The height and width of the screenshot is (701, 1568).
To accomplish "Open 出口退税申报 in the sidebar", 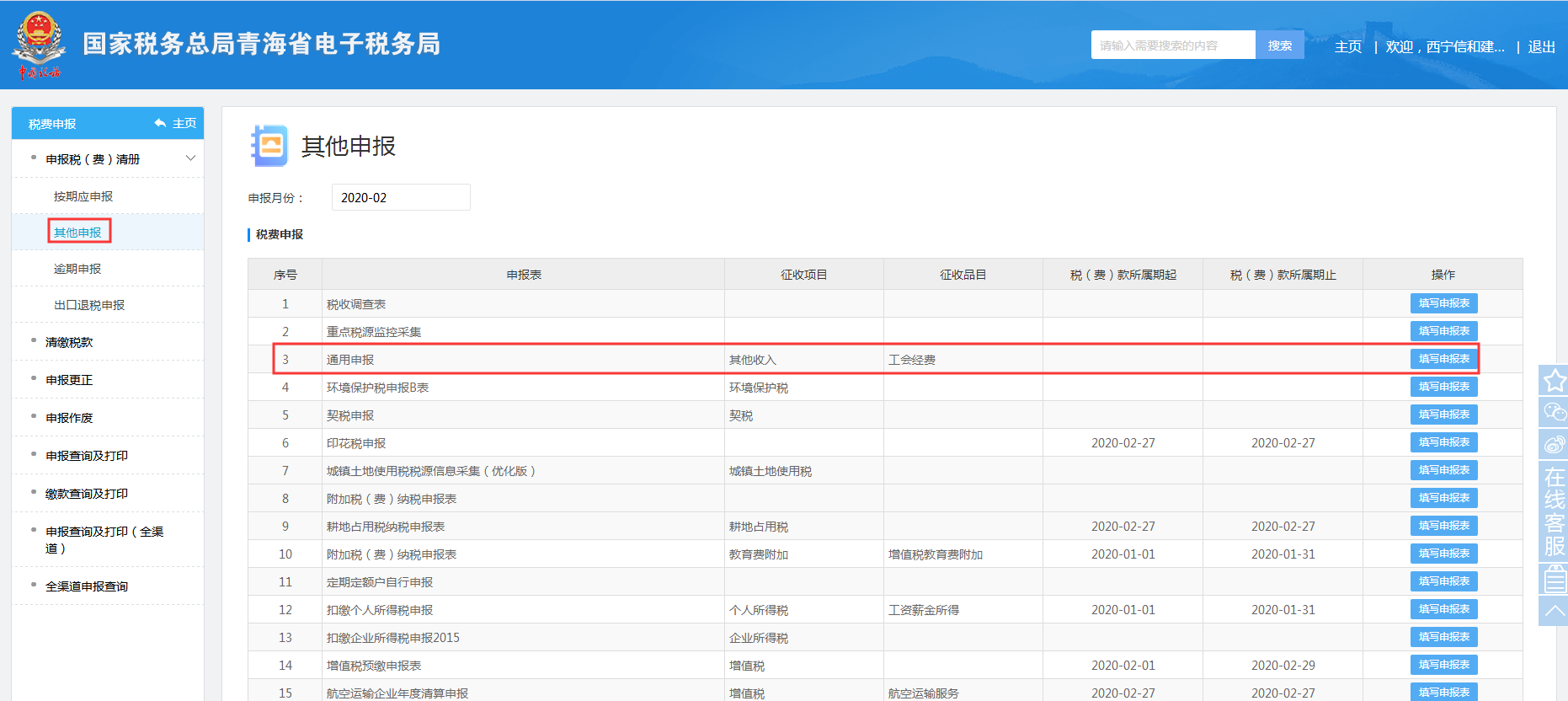I will click(x=89, y=305).
